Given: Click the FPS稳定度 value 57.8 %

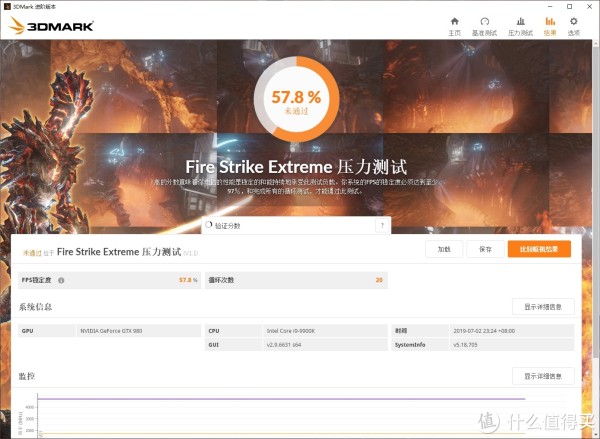Looking at the screenshot, I should [188, 280].
